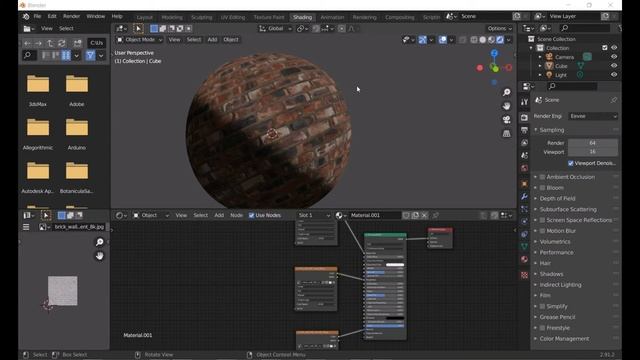Adjust the Viewport samples value field
This screenshot has height=360, width=640.
pyautogui.click(x=593, y=151)
